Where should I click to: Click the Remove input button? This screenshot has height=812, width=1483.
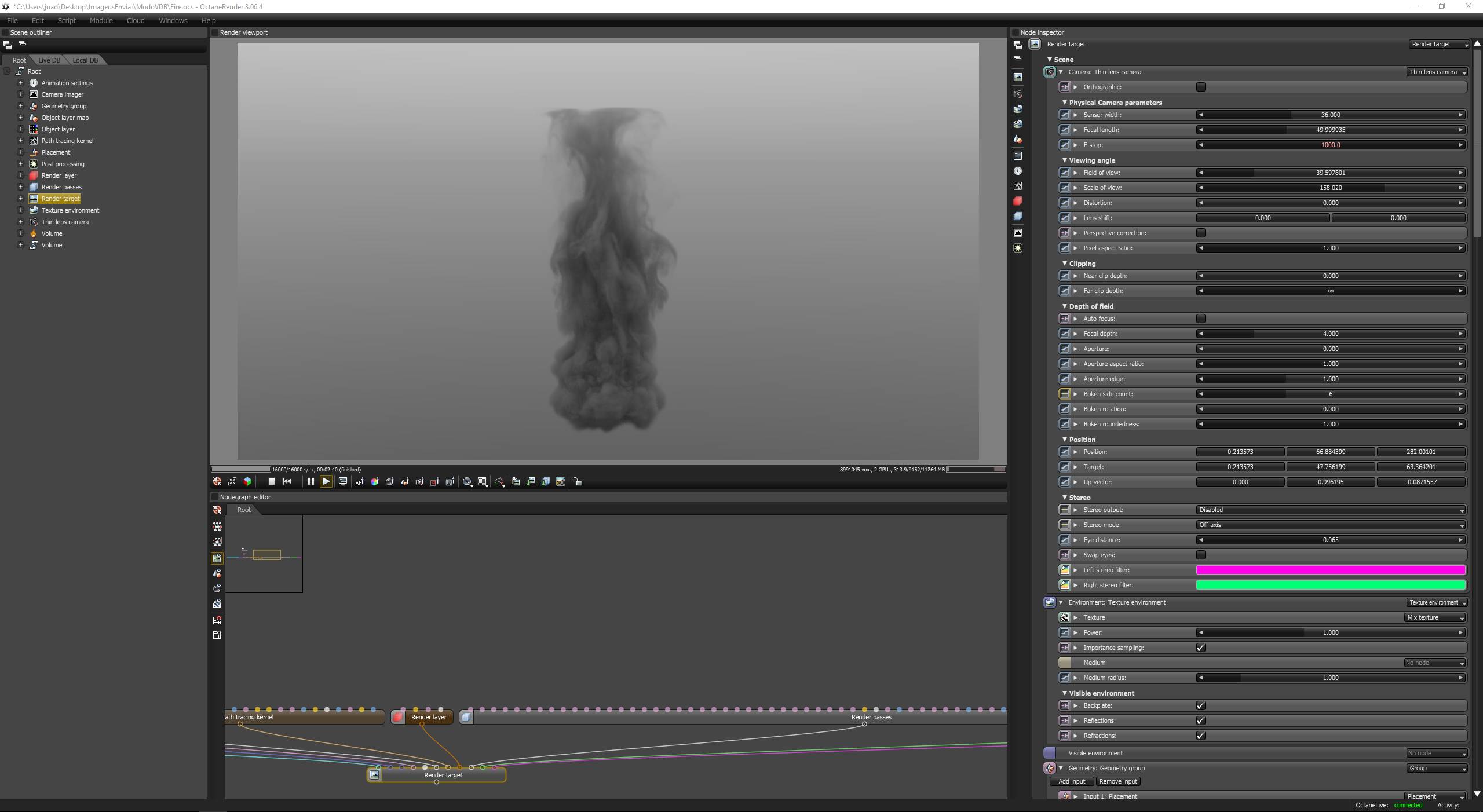(x=1117, y=781)
